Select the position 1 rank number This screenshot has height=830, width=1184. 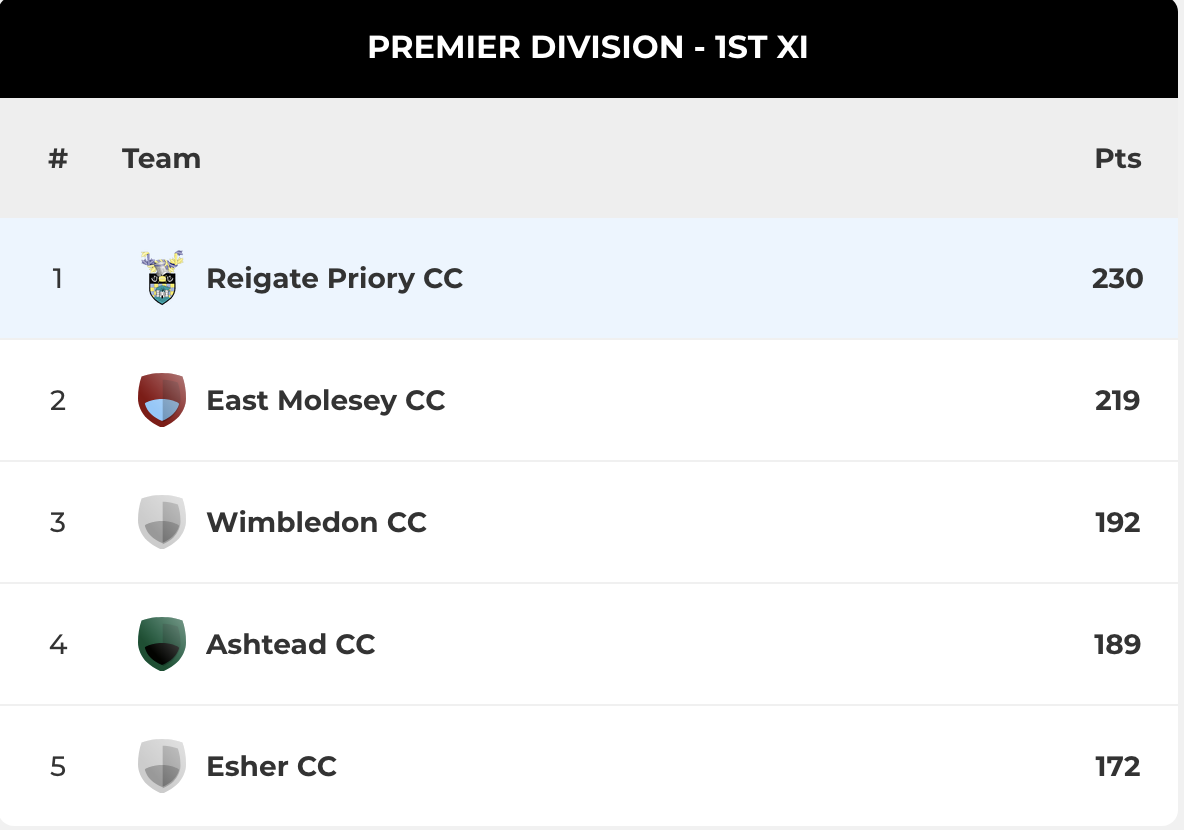click(x=57, y=279)
